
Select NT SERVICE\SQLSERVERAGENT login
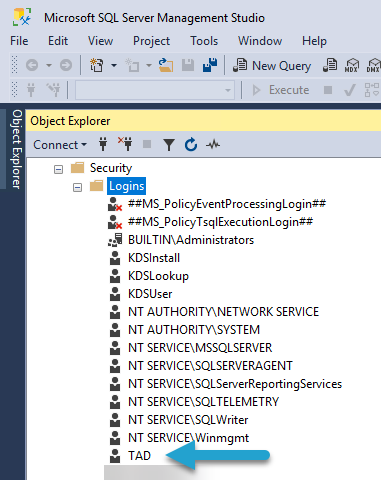(x=210, y=366)
